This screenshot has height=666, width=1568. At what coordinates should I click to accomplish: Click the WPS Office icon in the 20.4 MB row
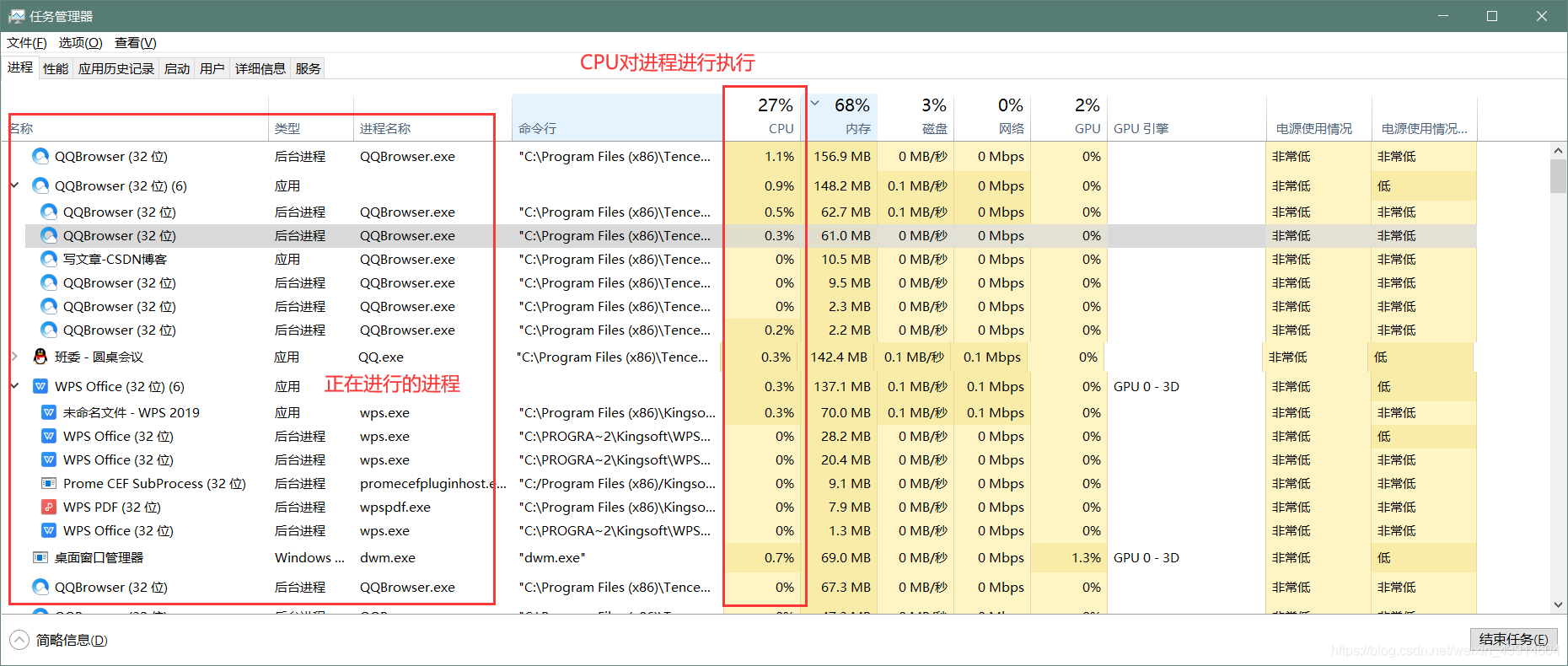pyautogui.click(x=49, y=459)
